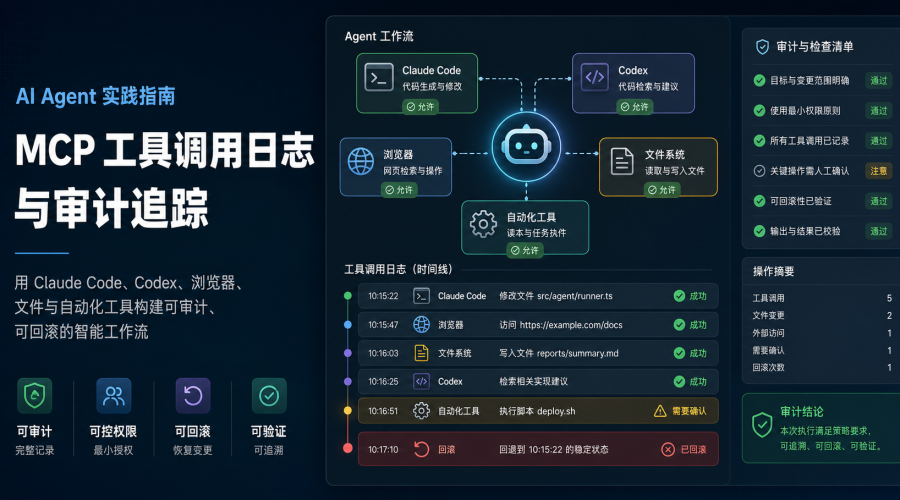The width and height of the screenshot is (900, 500).
Task: Click the Claude Code terminal icon in workflow
Action: point(379,77)
